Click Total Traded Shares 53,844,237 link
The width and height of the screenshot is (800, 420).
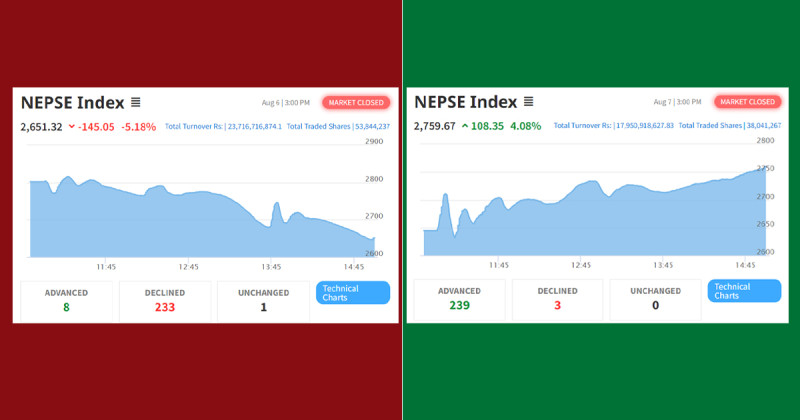338,127
